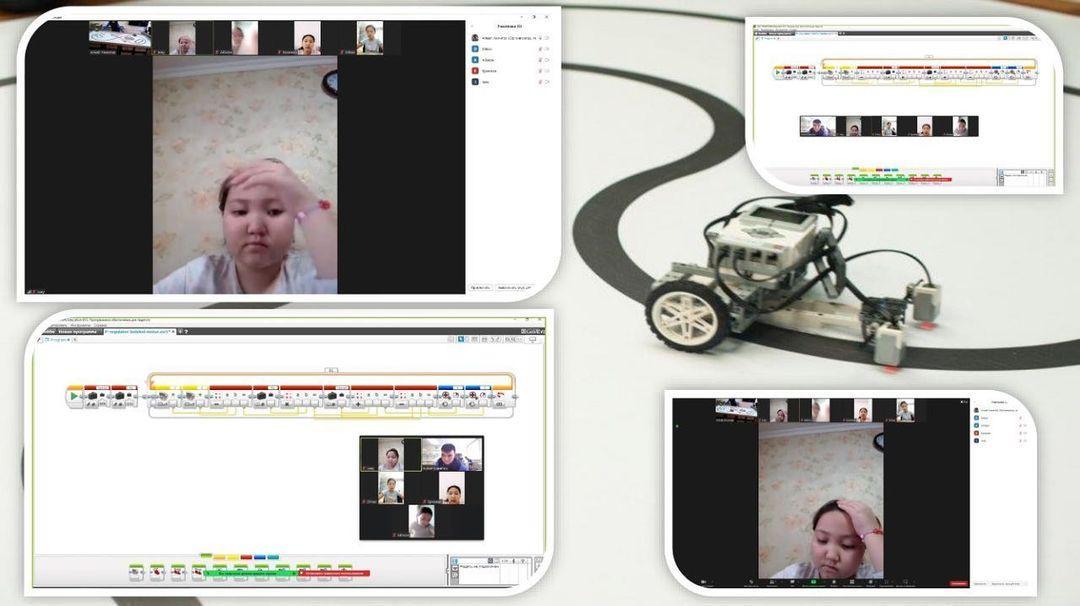The width and height of the screenshot is (1080, 606).
Task: Click Выключить звук для всех in upper Zoom window
Action: tap(514, 287)
